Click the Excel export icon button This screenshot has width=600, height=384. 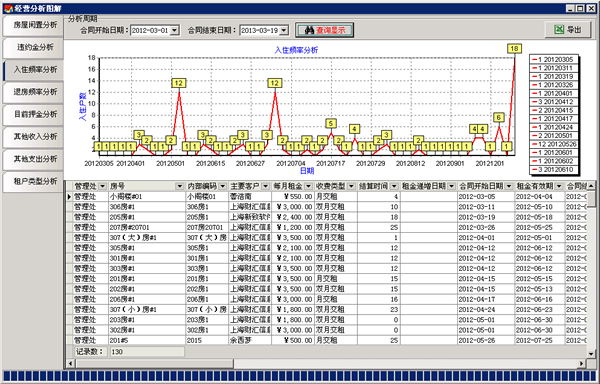568,29
